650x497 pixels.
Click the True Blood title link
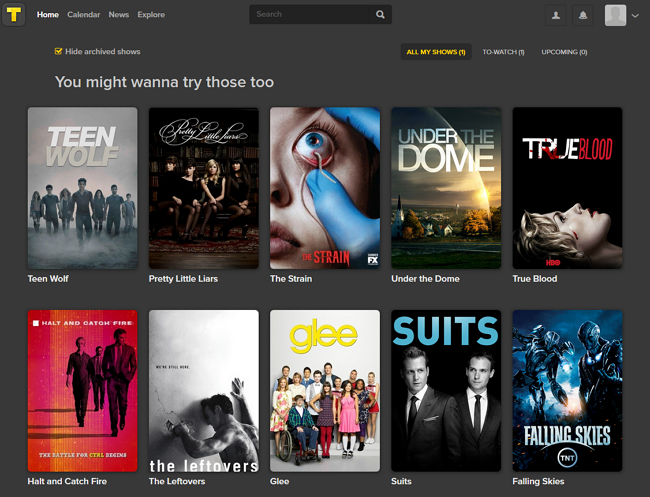pos(535,279)
